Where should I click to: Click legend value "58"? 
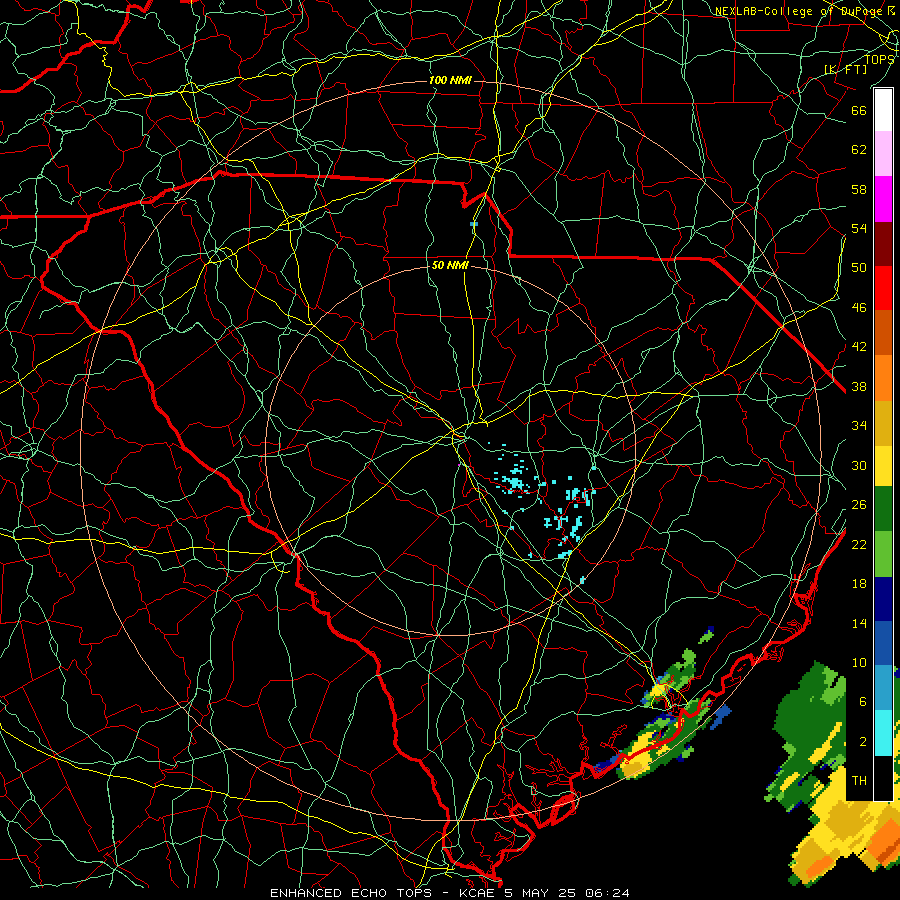click(859, 189)
